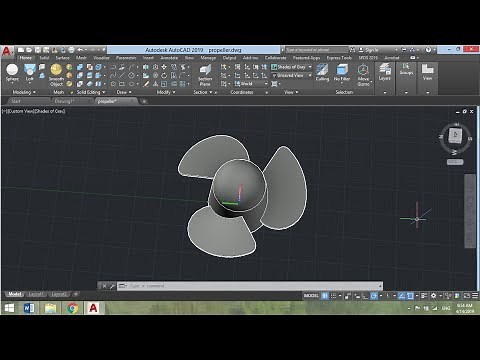Open the AutoCAD application menu logo
Screen dimensions: 480x360
point(7,52)
